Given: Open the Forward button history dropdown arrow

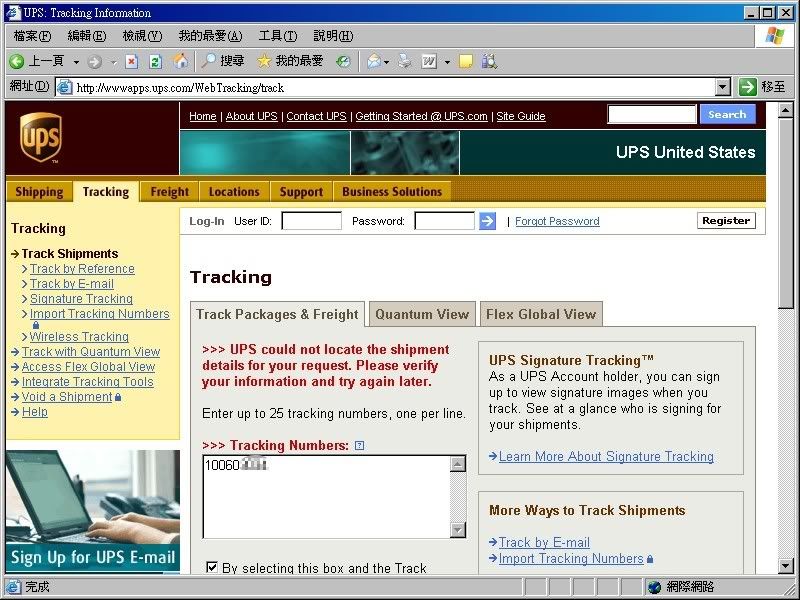Looking at the screenshot, I should click(x=113, y=62).
